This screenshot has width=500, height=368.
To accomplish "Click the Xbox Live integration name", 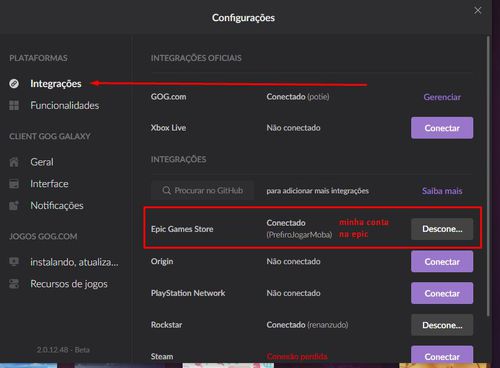I will 168,128.
